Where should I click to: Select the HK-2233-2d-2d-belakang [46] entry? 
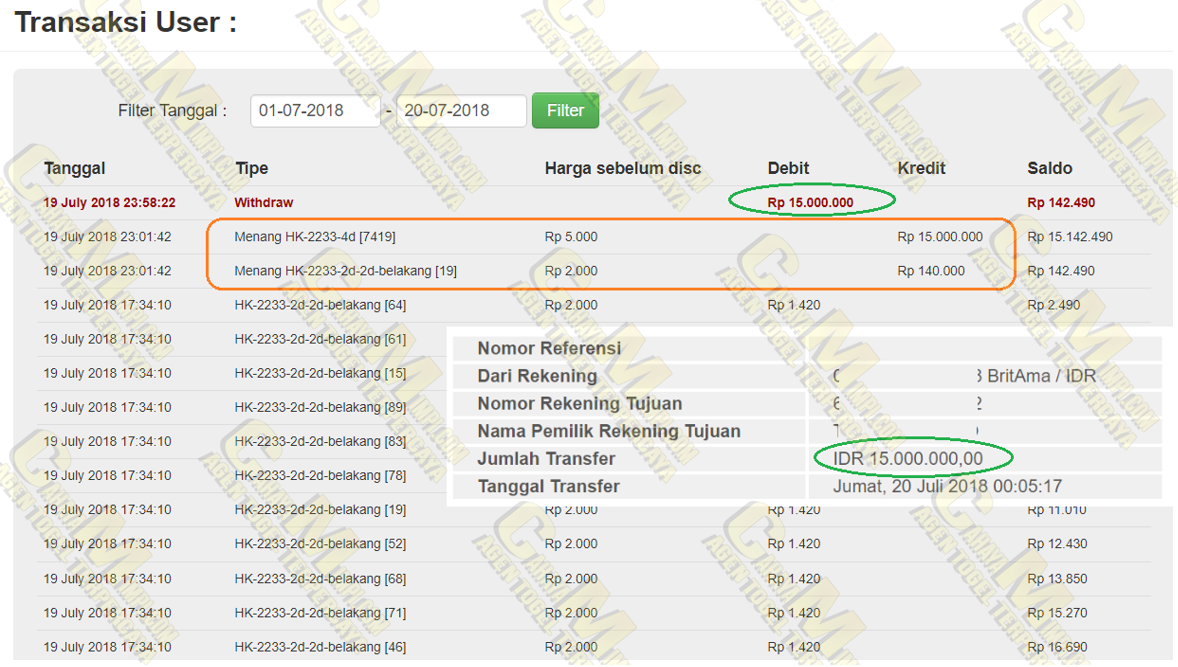(x=320, y=647)
